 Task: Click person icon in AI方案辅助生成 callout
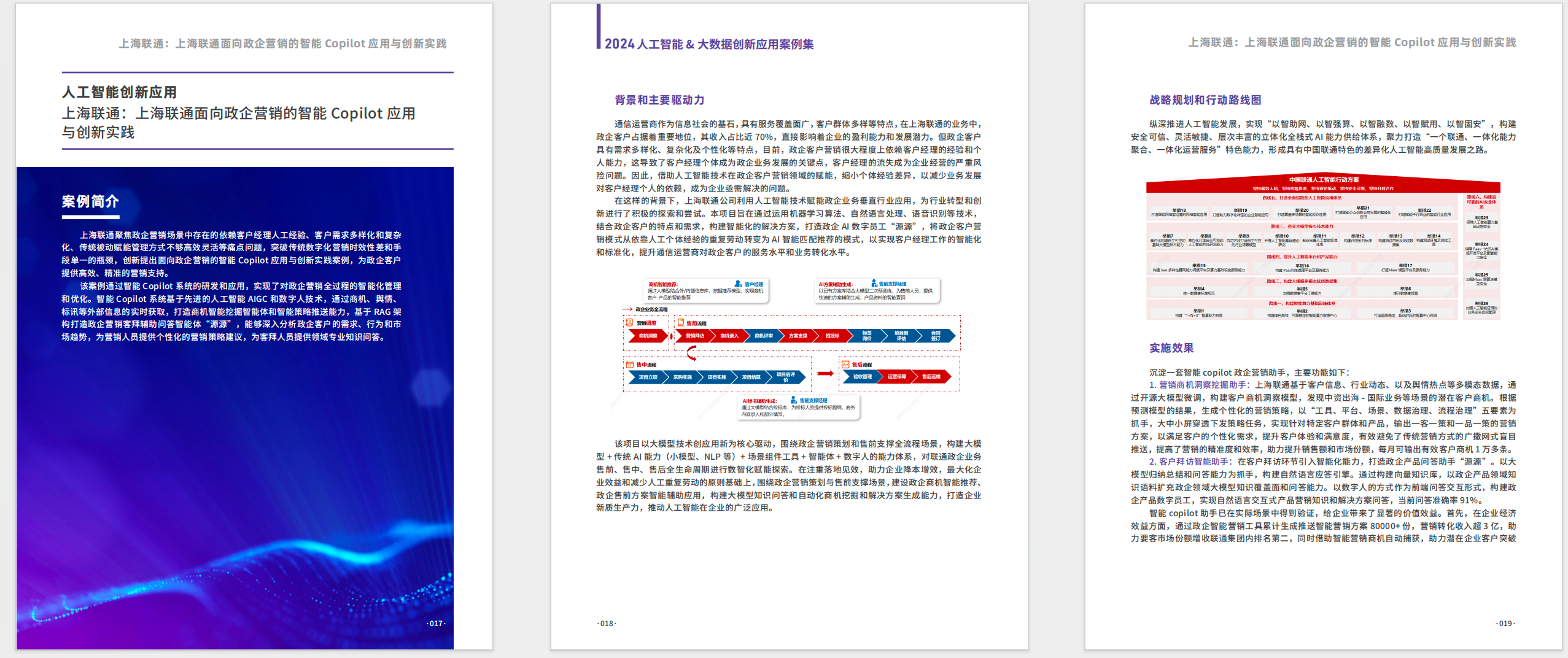(874, 283)
